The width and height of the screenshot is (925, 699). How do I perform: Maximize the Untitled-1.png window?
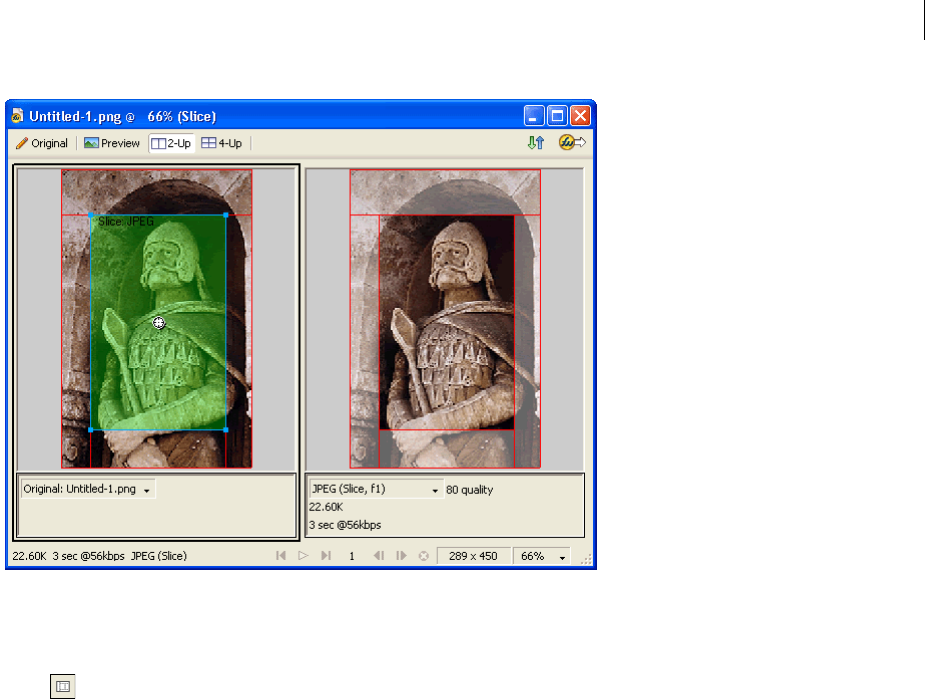point(557,116)
